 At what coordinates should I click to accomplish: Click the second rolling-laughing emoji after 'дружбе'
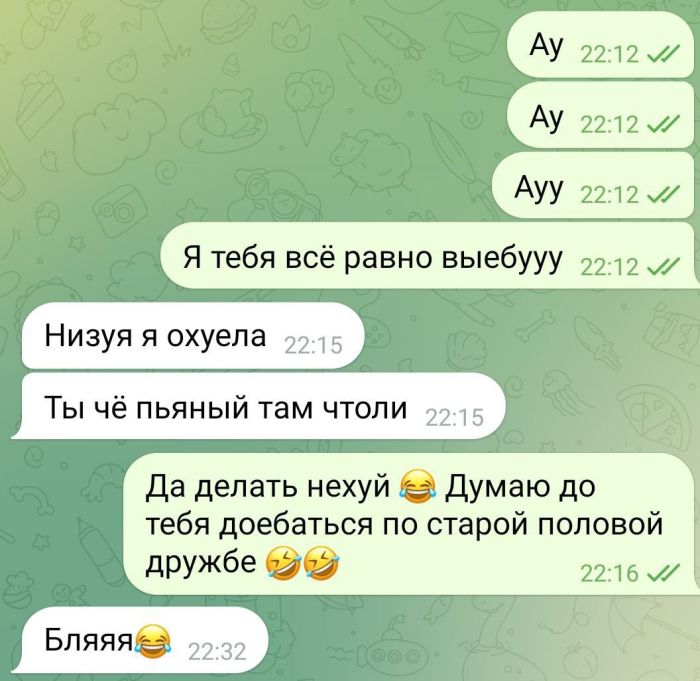[321, 561]
